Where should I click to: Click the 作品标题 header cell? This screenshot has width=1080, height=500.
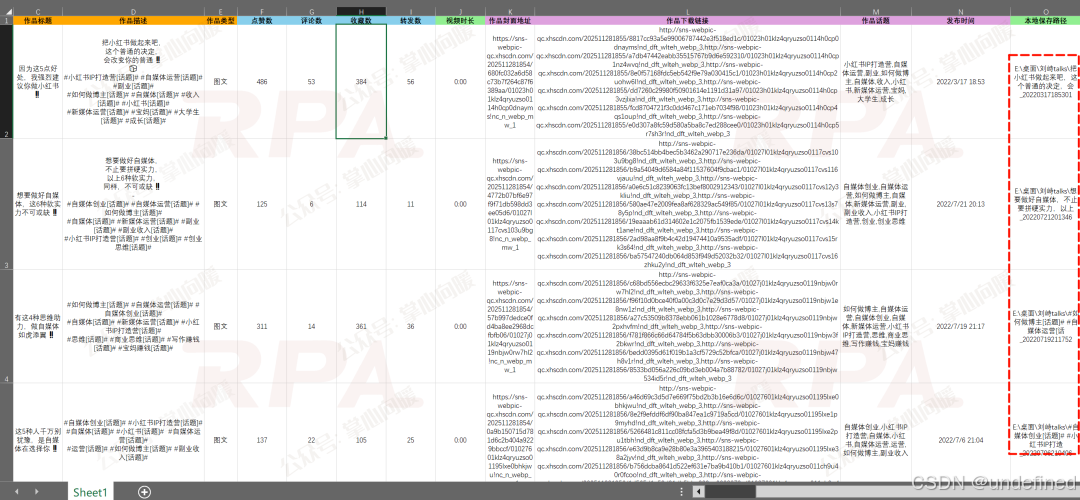coord(37,21)
